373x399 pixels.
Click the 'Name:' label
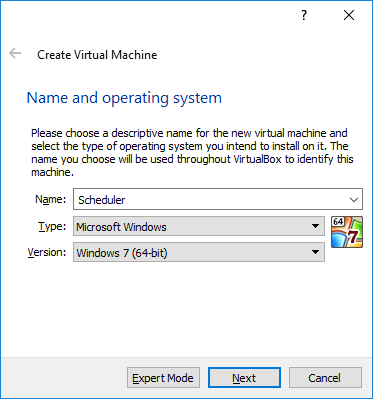tap(51, 199)
